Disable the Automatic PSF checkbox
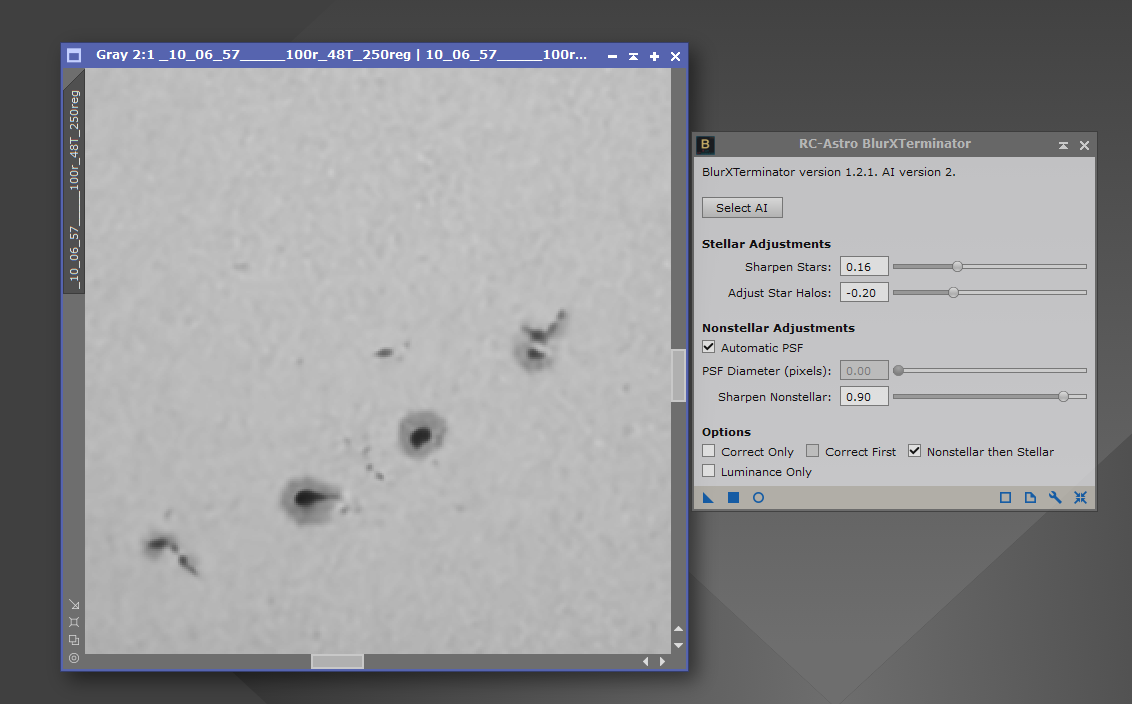This screenshot has height=704, width=1132. 709,348
